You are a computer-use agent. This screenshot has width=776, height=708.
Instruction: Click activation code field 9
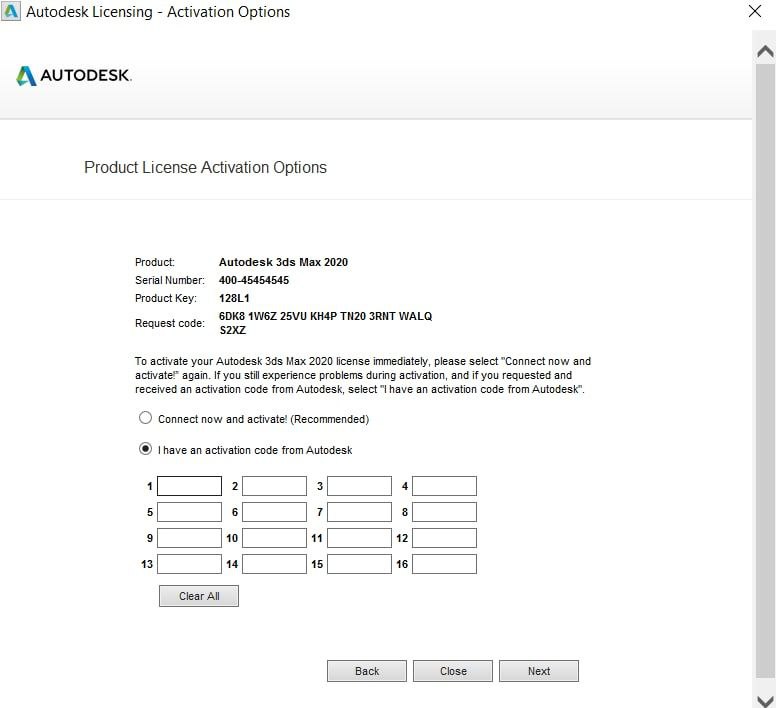pyautogui.click(x=189, y=538)
